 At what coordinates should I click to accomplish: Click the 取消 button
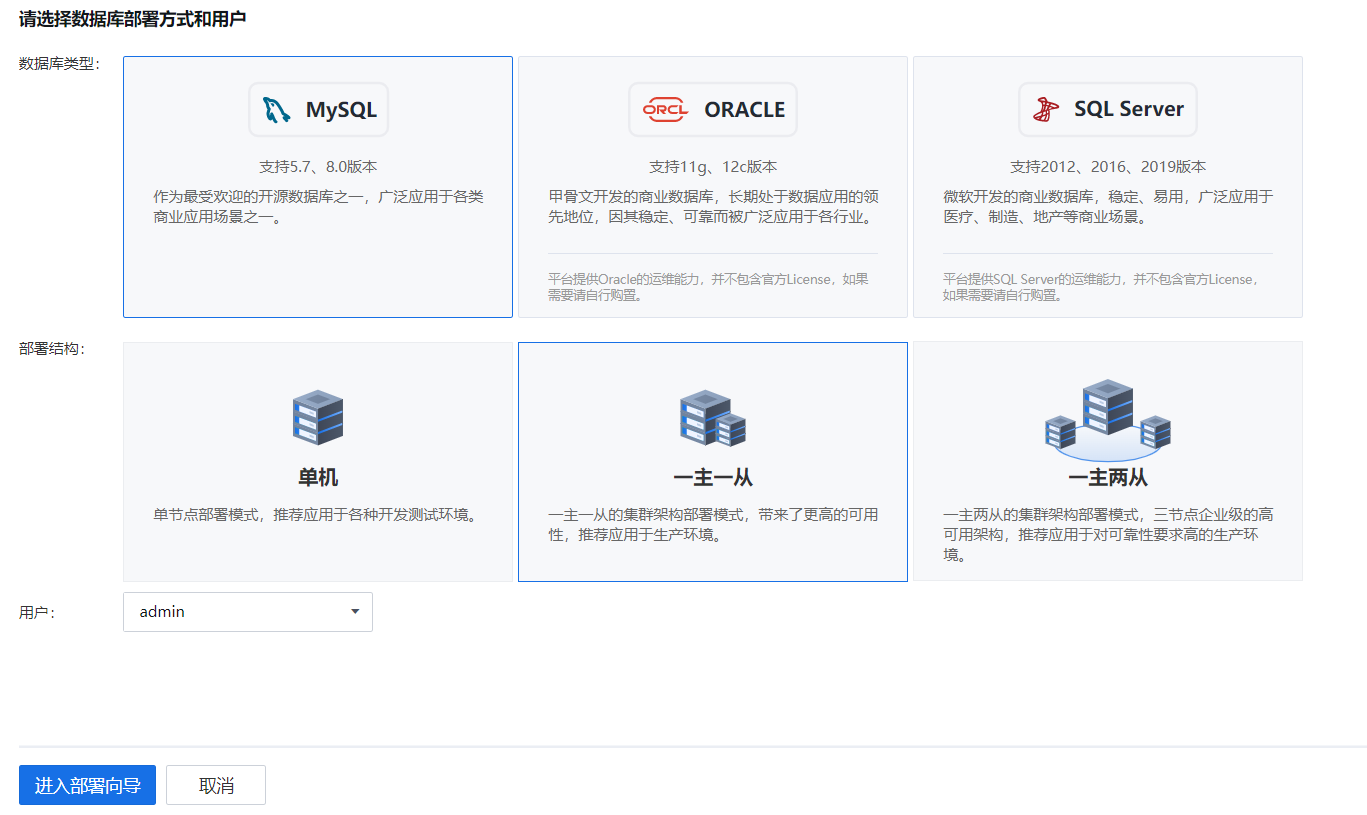pos(216,785)
